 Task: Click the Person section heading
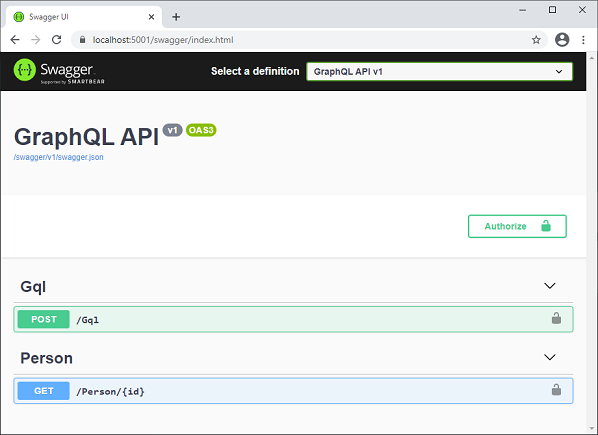47,358
